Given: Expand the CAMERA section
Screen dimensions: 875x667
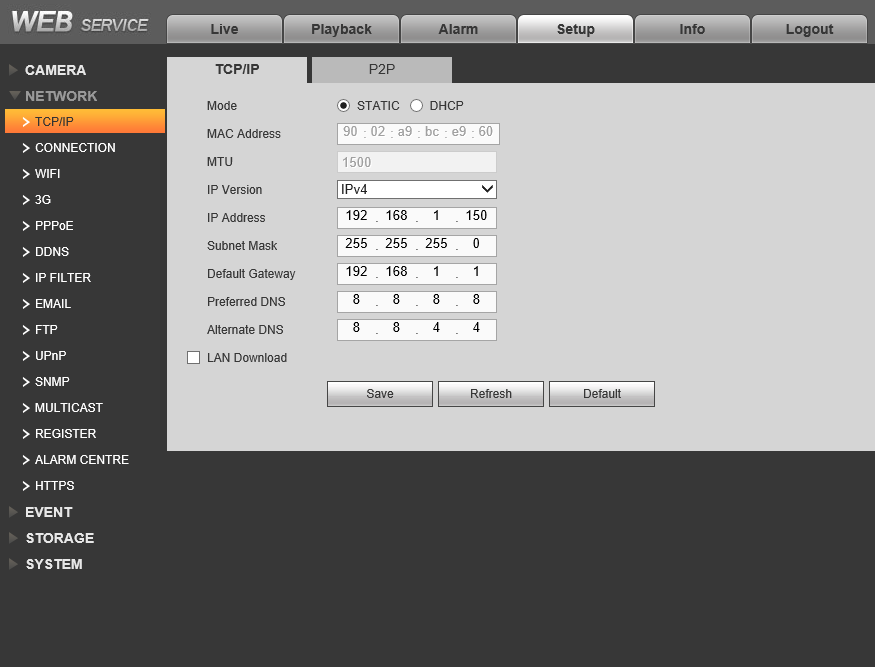Looking at the screenshot, I should point(55,70).
